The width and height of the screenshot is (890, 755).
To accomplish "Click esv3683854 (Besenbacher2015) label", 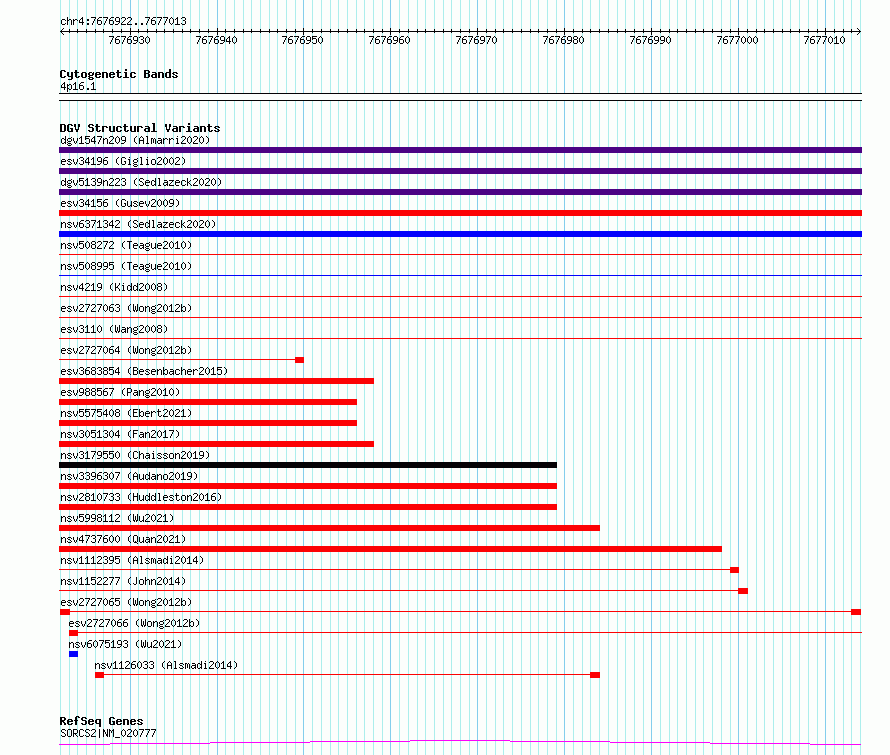I will (144, 371).
